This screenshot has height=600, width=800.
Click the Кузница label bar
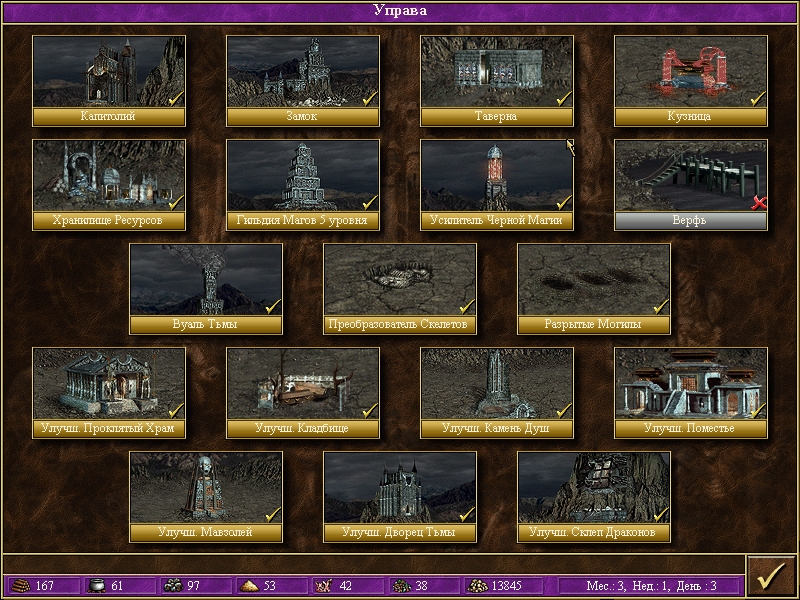[x=691, y=116]
